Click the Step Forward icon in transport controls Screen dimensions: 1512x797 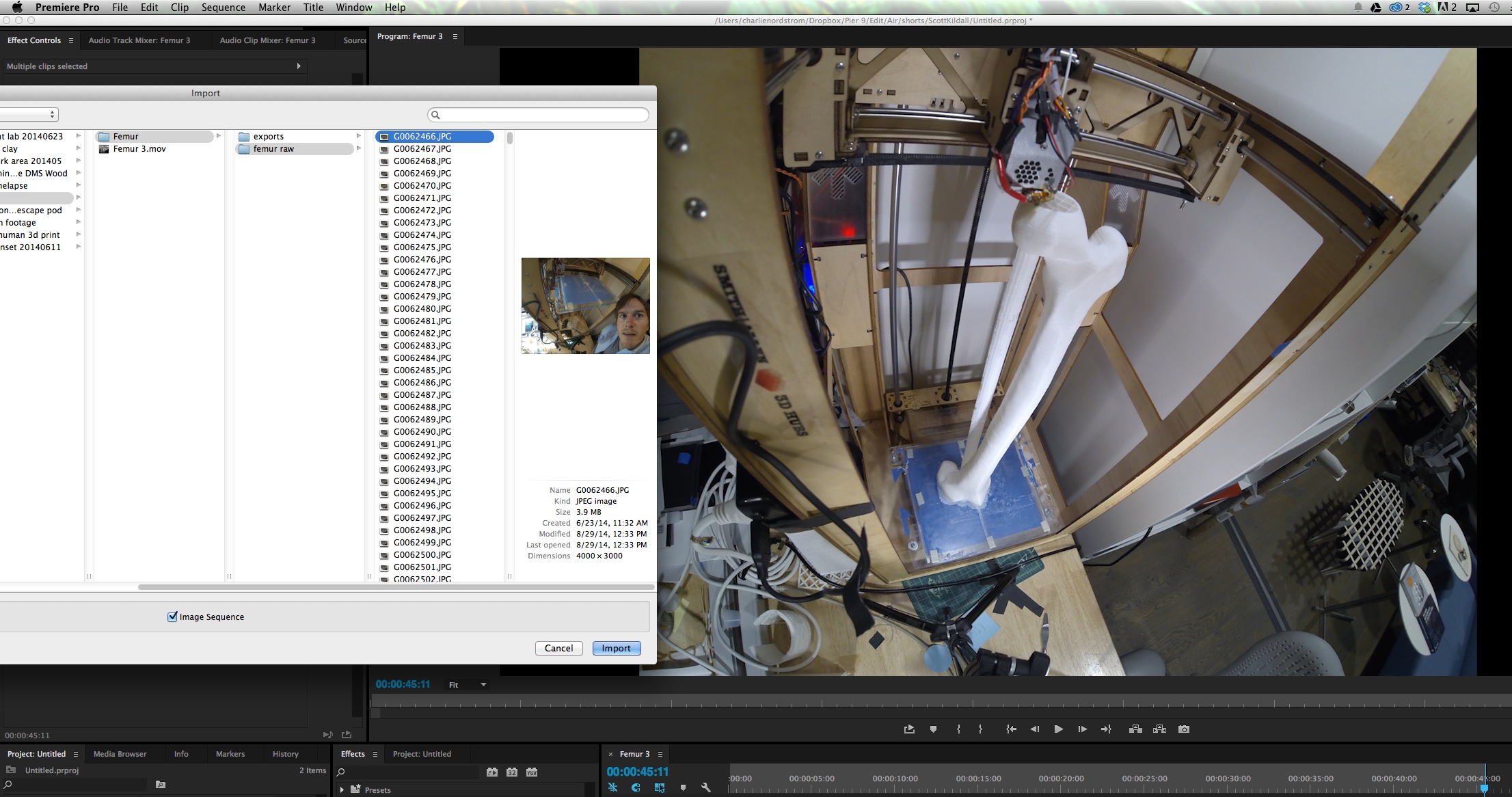pos(1082,729)
